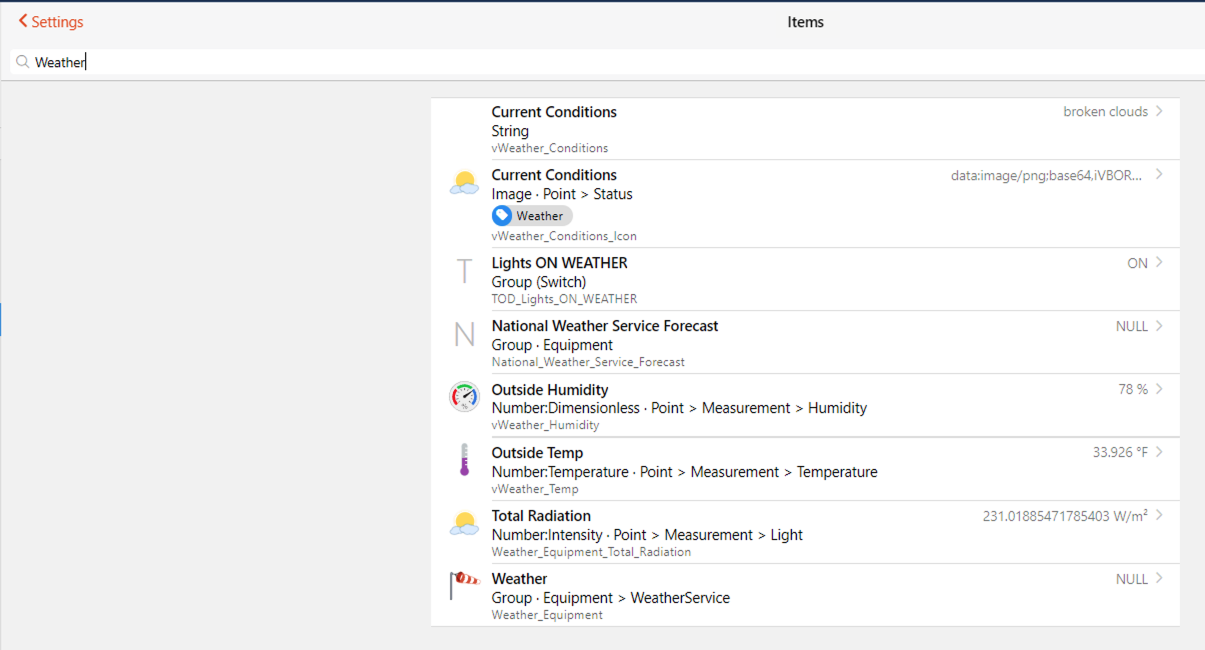
Task: Click the blue tag icon in Weather chip
Action: (x=502, y=216)
